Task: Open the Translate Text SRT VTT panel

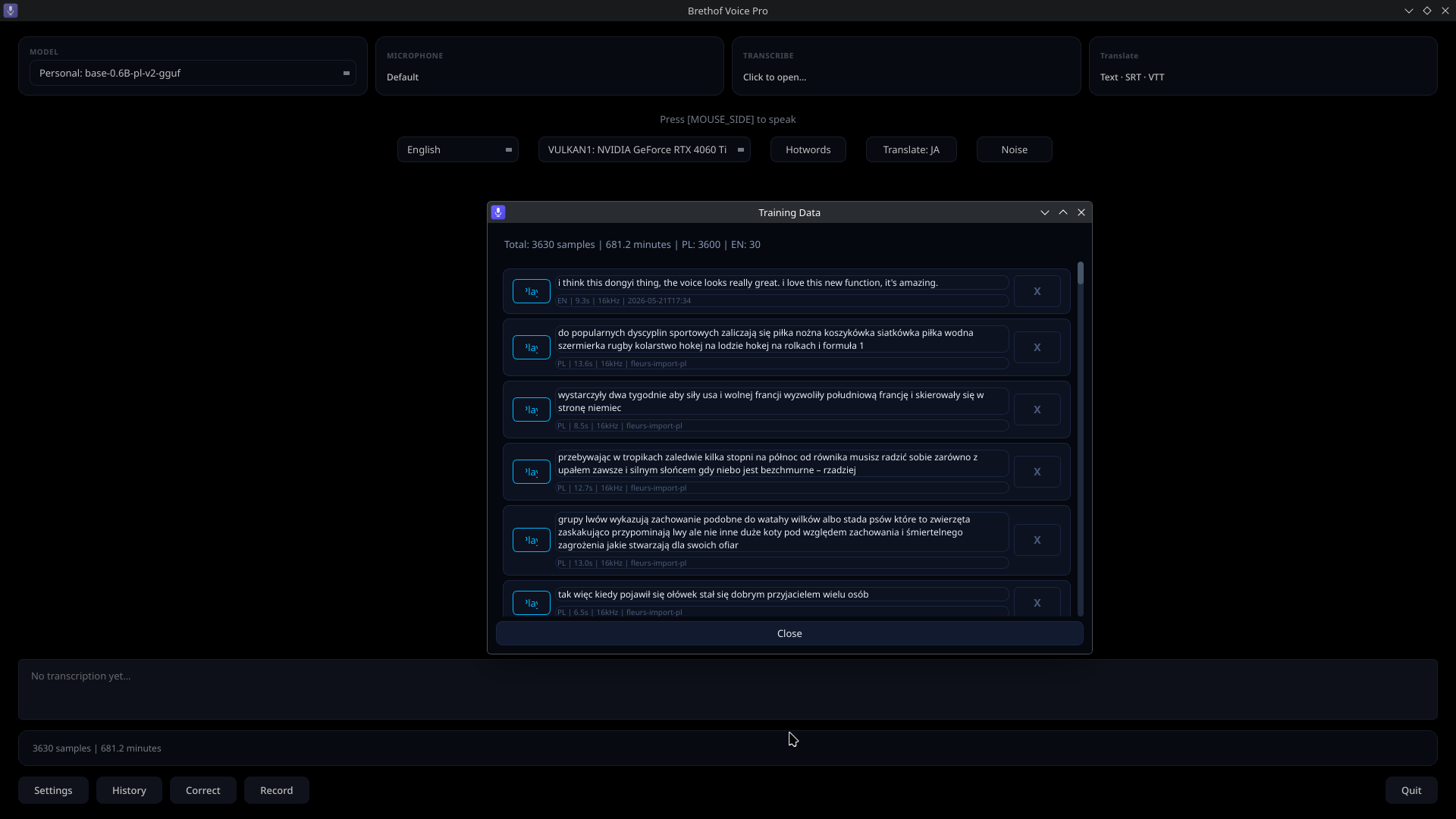Action: click(x=1263, y=66)
